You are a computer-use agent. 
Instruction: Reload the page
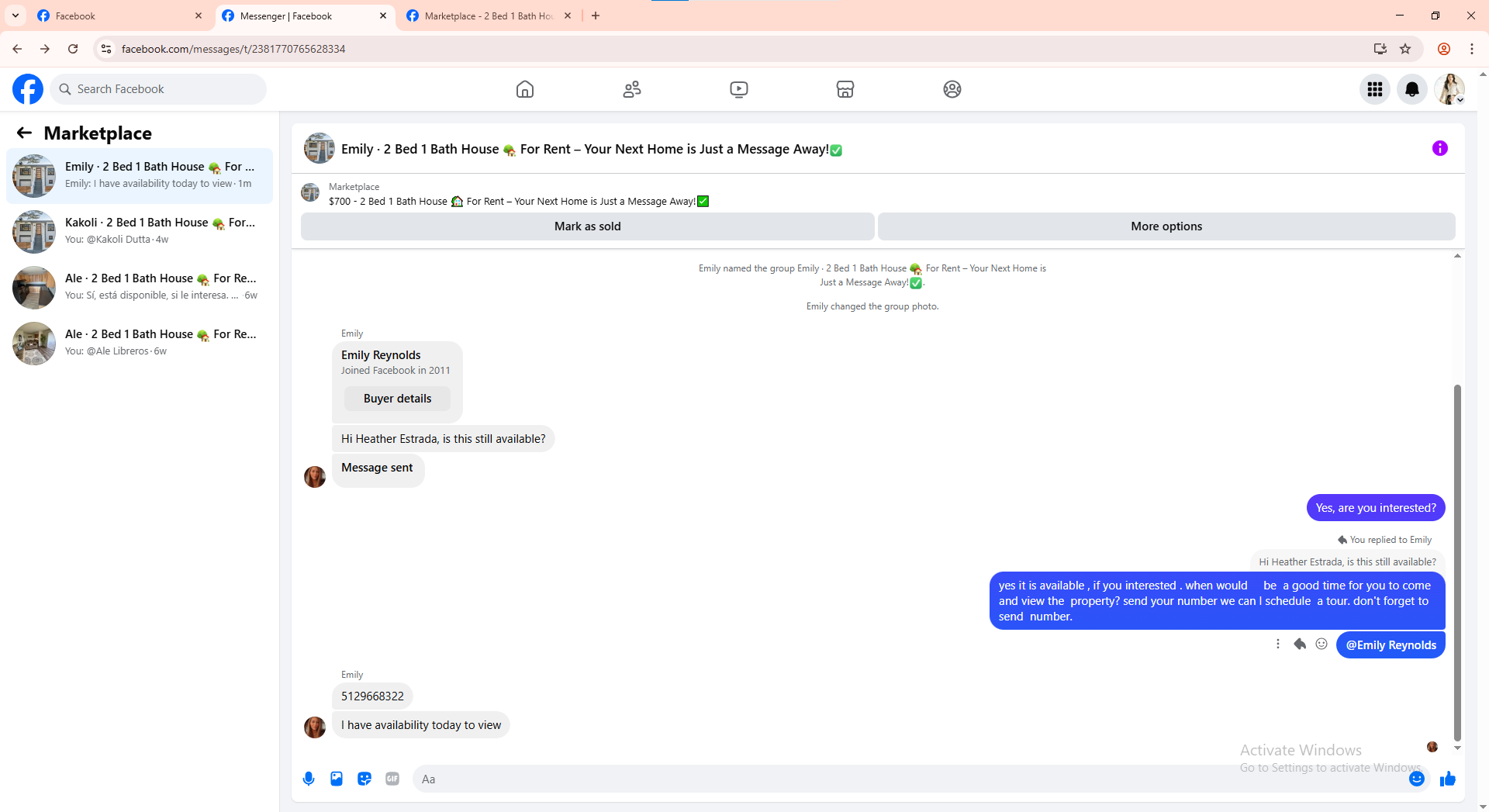(x=73, y=49)
